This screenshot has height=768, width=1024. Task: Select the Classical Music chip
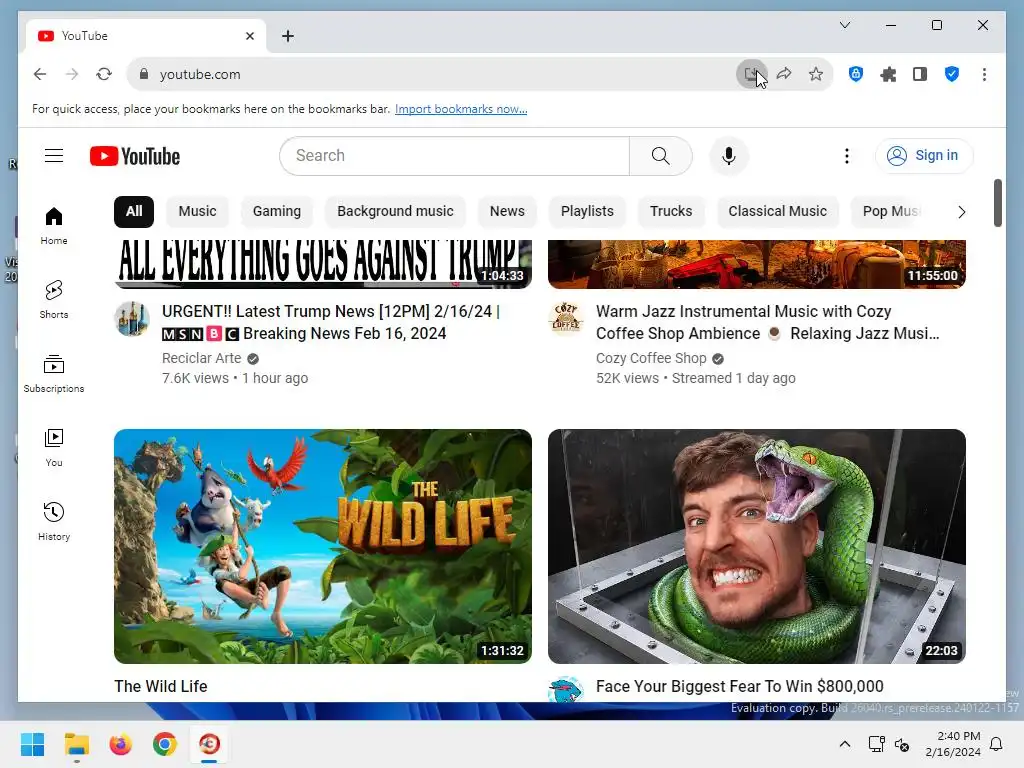tap(777, 212)
